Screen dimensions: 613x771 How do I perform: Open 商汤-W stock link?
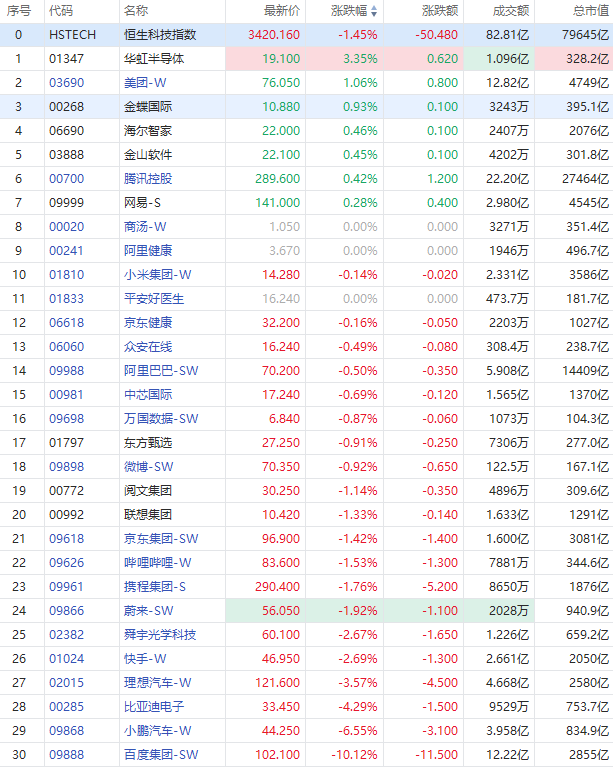click(145, 227)
